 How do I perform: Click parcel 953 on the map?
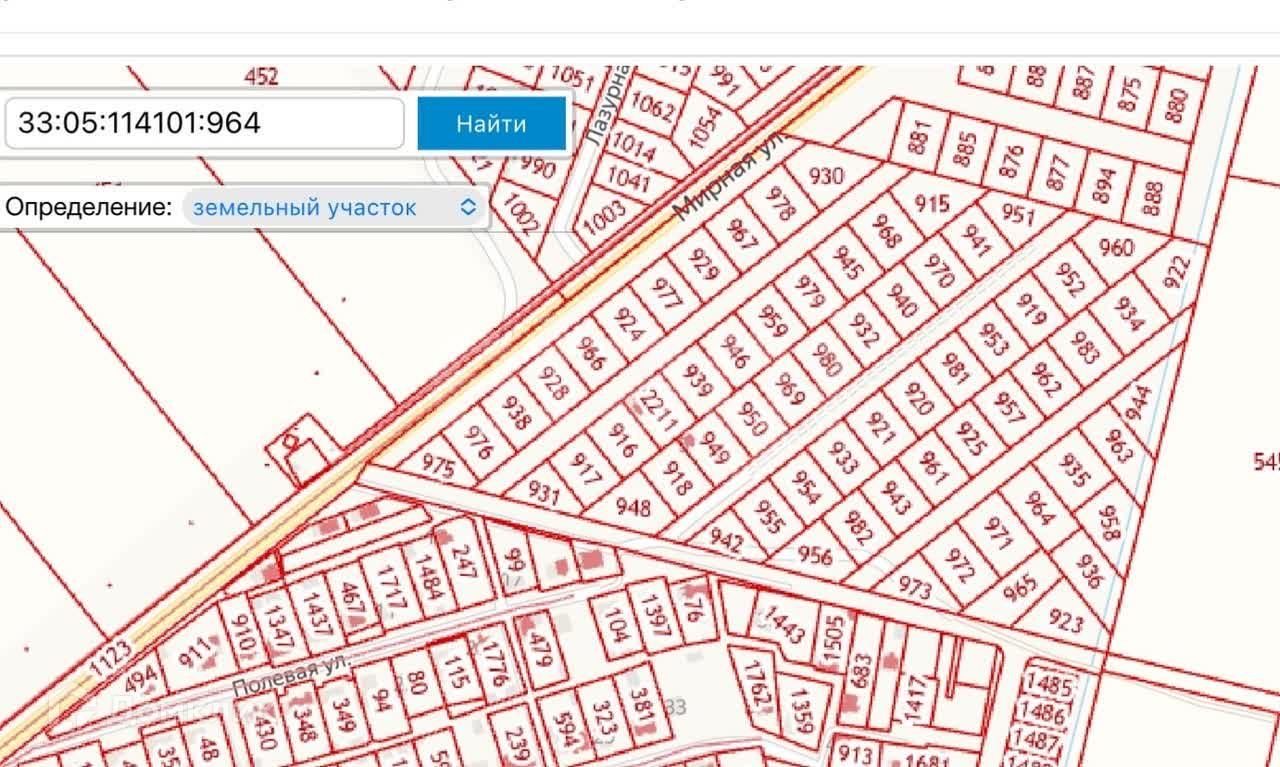pyautogui.click(x=993, y=339)
